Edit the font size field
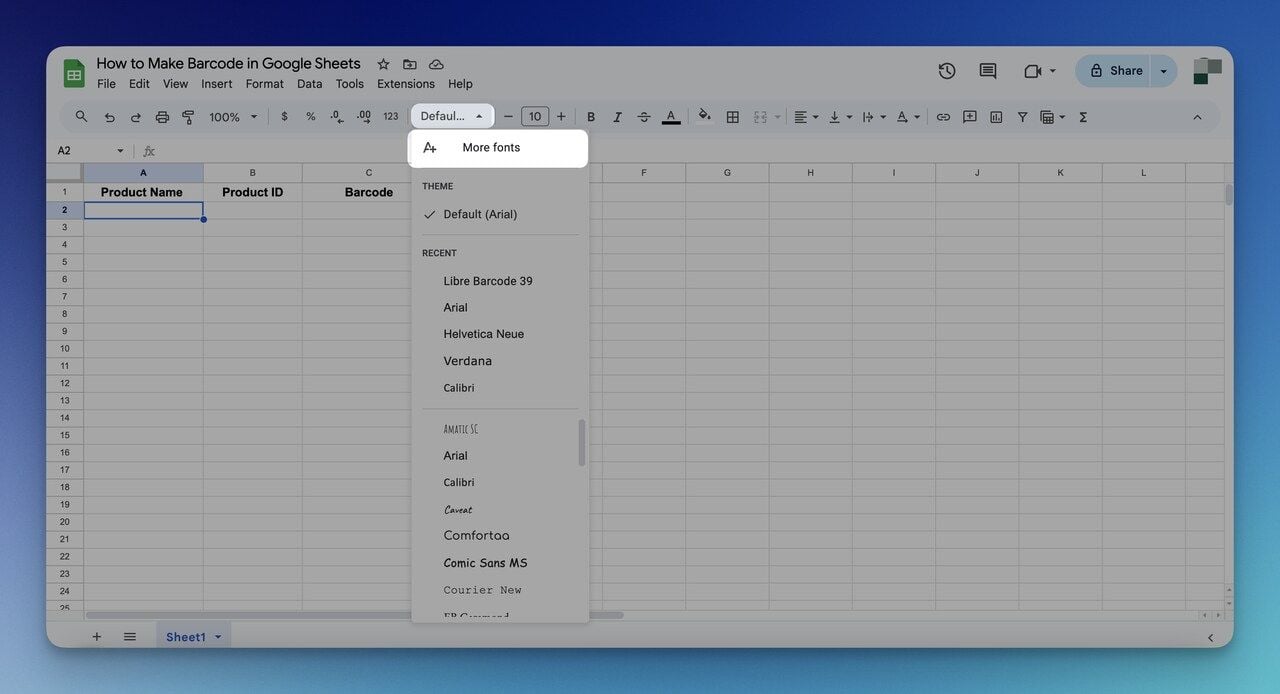This screenshot has width=1280, height=694. click(x=535, y=117)
